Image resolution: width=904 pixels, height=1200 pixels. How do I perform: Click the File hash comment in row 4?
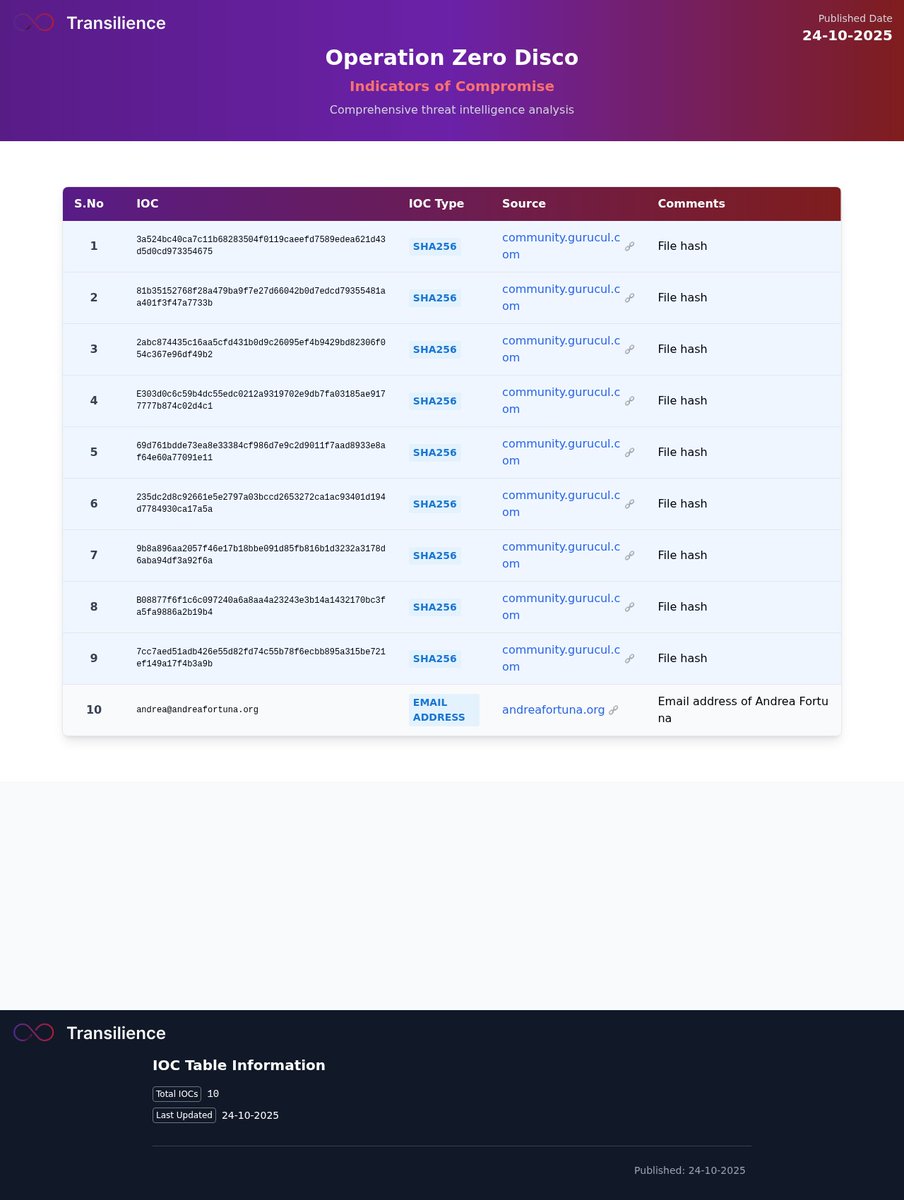682,401
